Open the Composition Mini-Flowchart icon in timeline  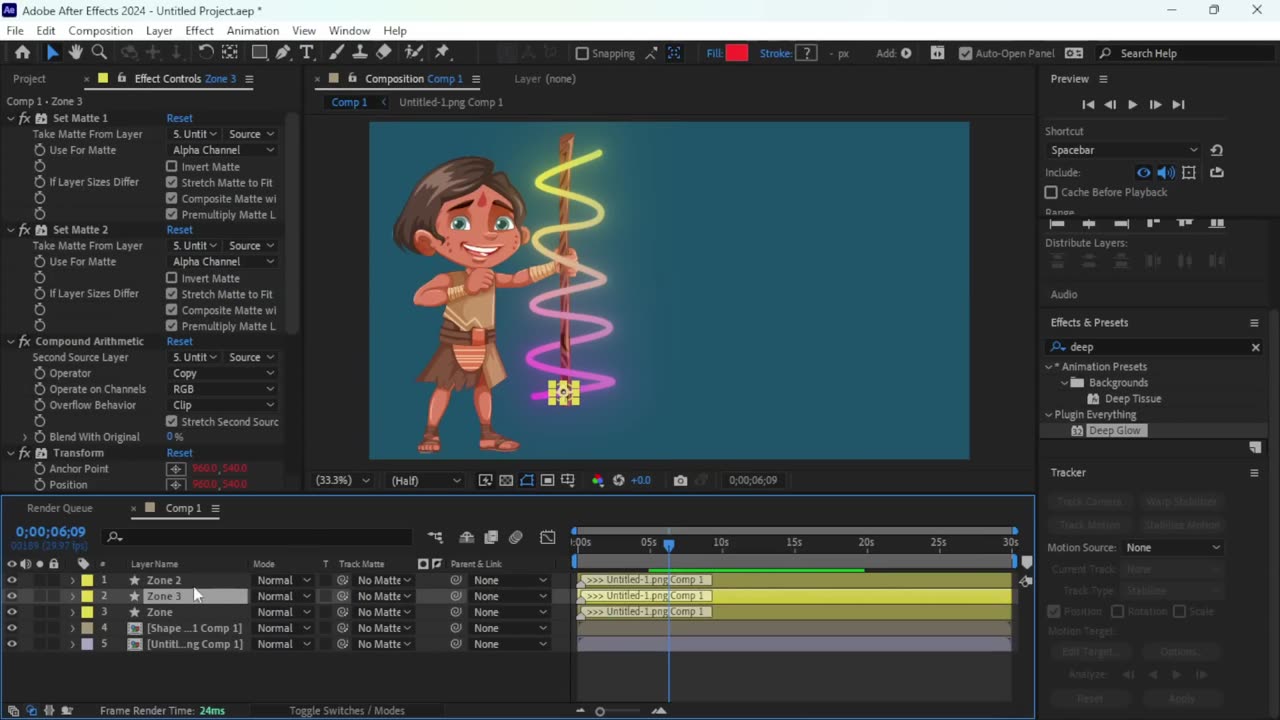coord(435,538)
